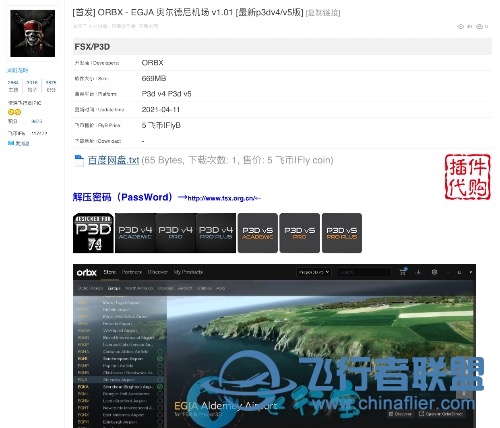Toggle the checked circle for Shoreham (Brighton)
This screenshot has height=428, width=500.
point(160,387)
